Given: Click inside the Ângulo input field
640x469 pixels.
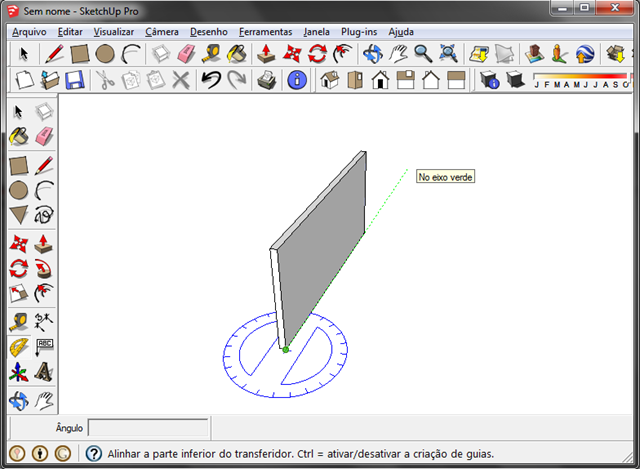Looking at the screenshot, I should [x=148, y=428].
